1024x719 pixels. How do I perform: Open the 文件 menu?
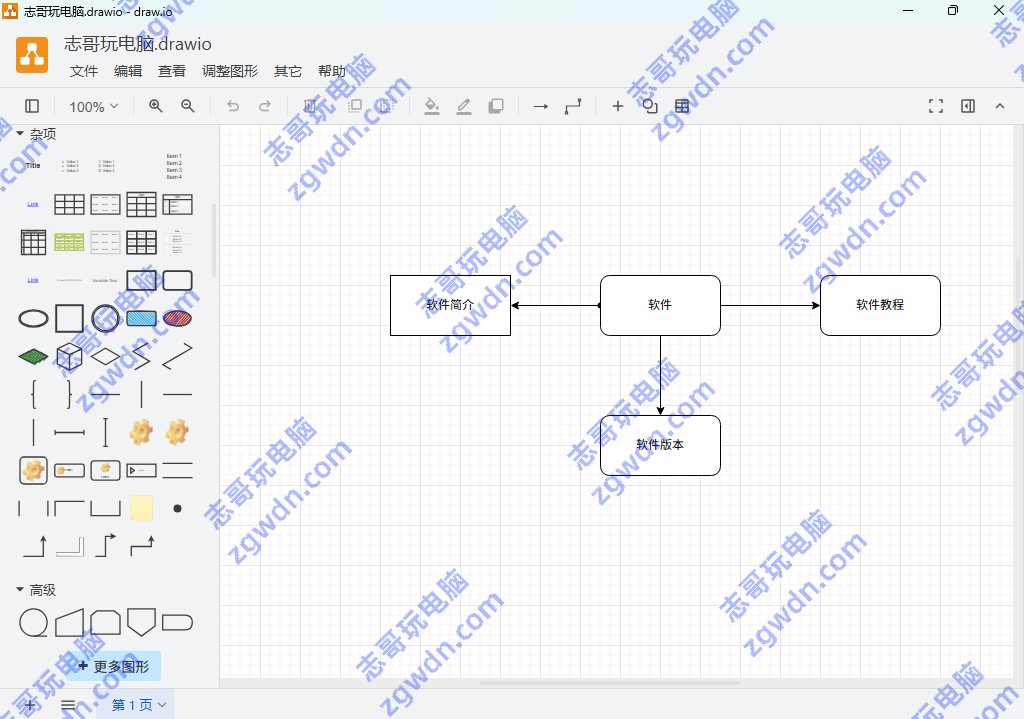pyautogui.click(x=84, y=71)
